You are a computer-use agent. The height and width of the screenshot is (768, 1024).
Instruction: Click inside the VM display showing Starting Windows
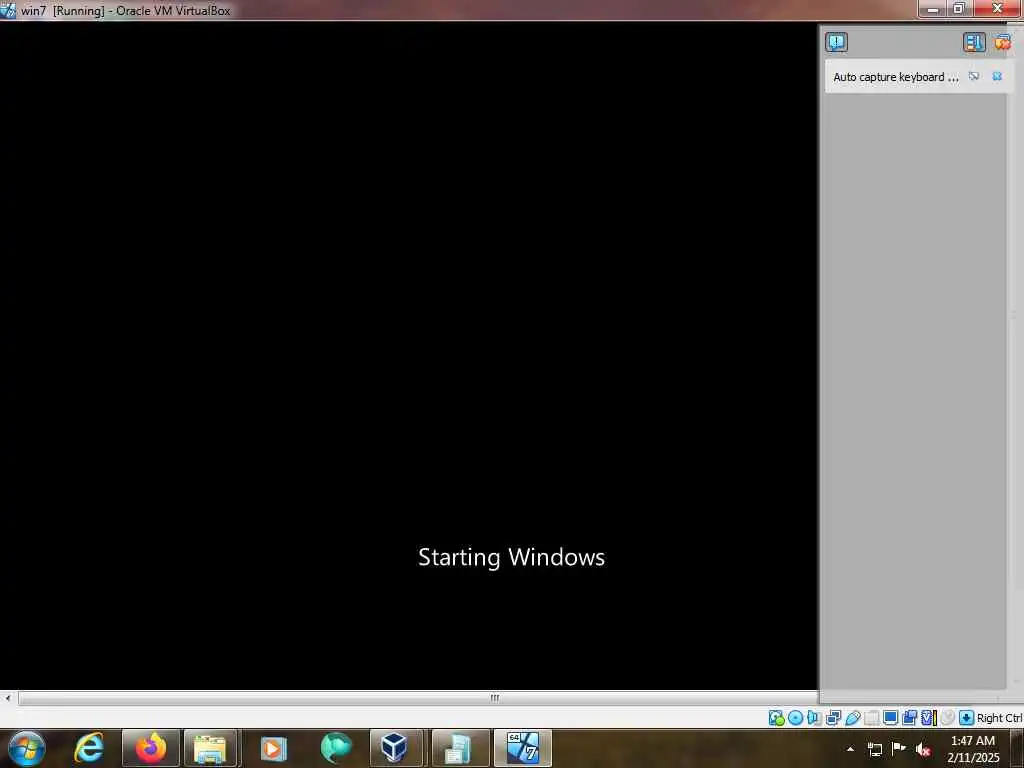coord(409,356)
